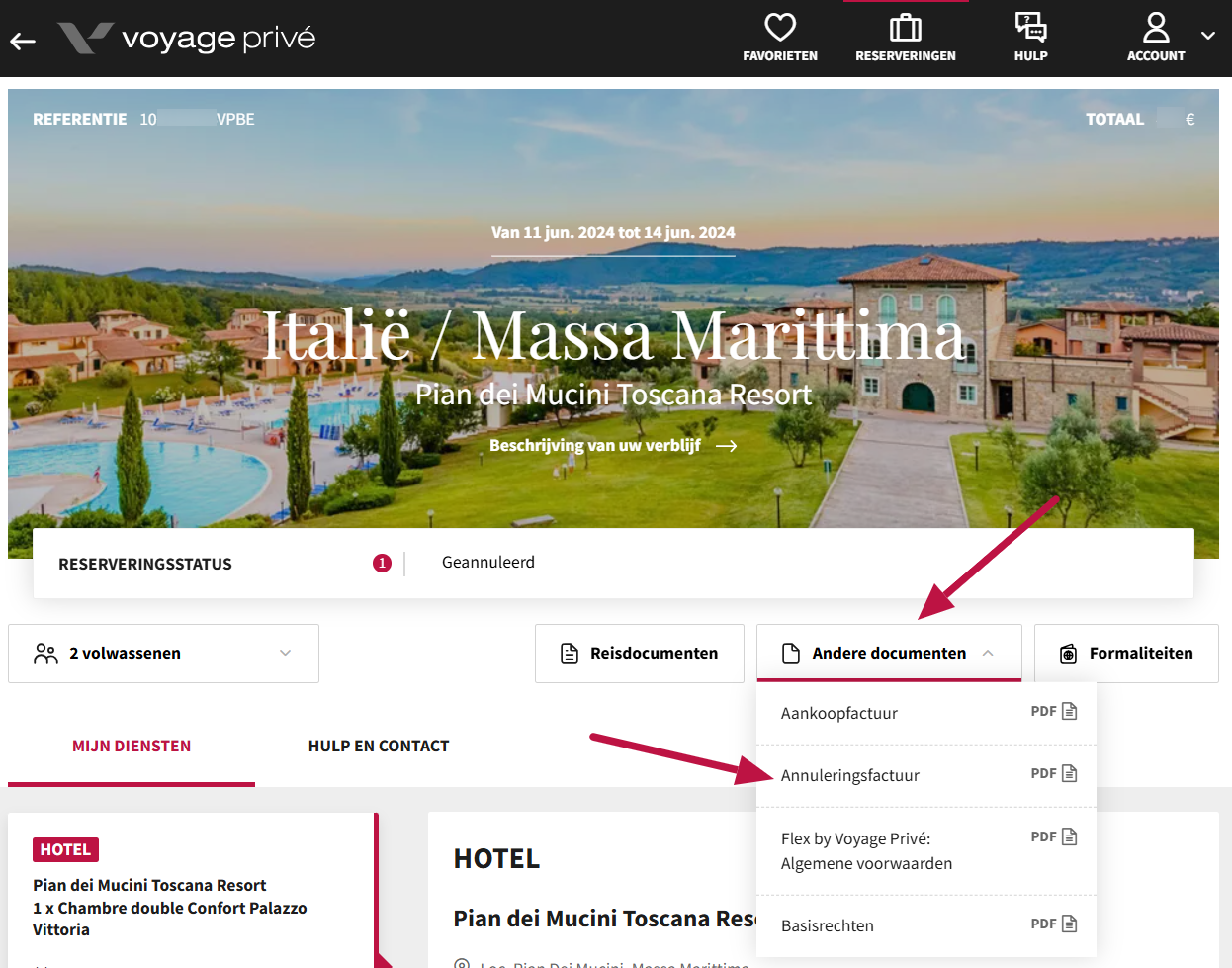Open the Hulp chat icon
Image resolution: width=1232 pixels, height=968 pixels.
coord(1030,27)
